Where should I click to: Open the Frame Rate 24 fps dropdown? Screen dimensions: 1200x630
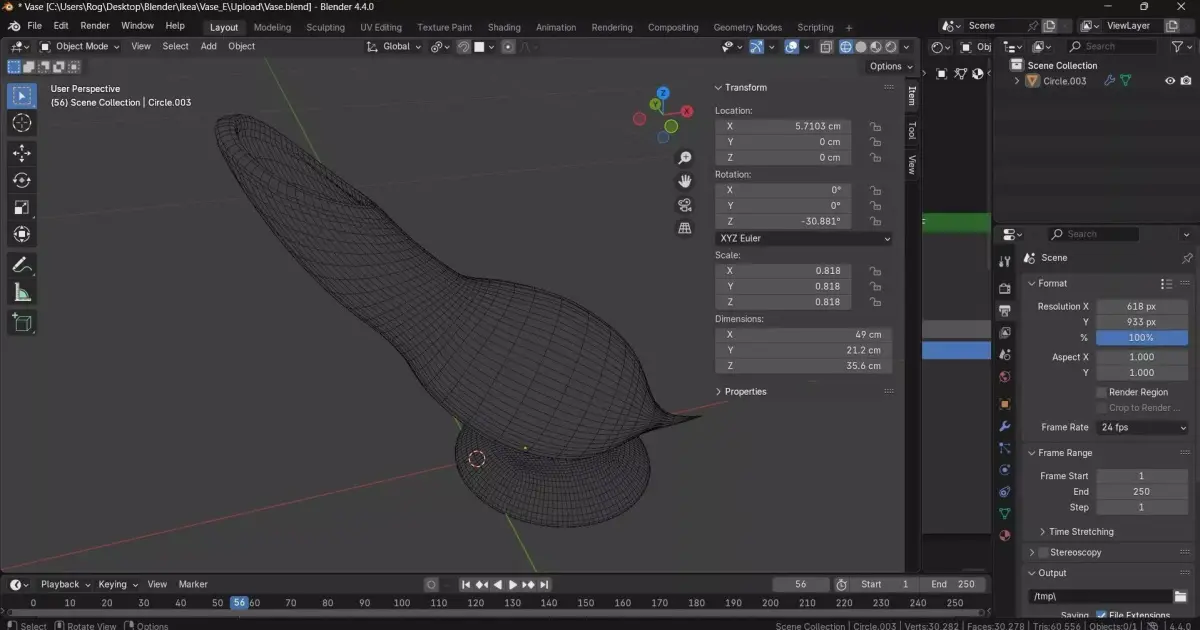1143,428
